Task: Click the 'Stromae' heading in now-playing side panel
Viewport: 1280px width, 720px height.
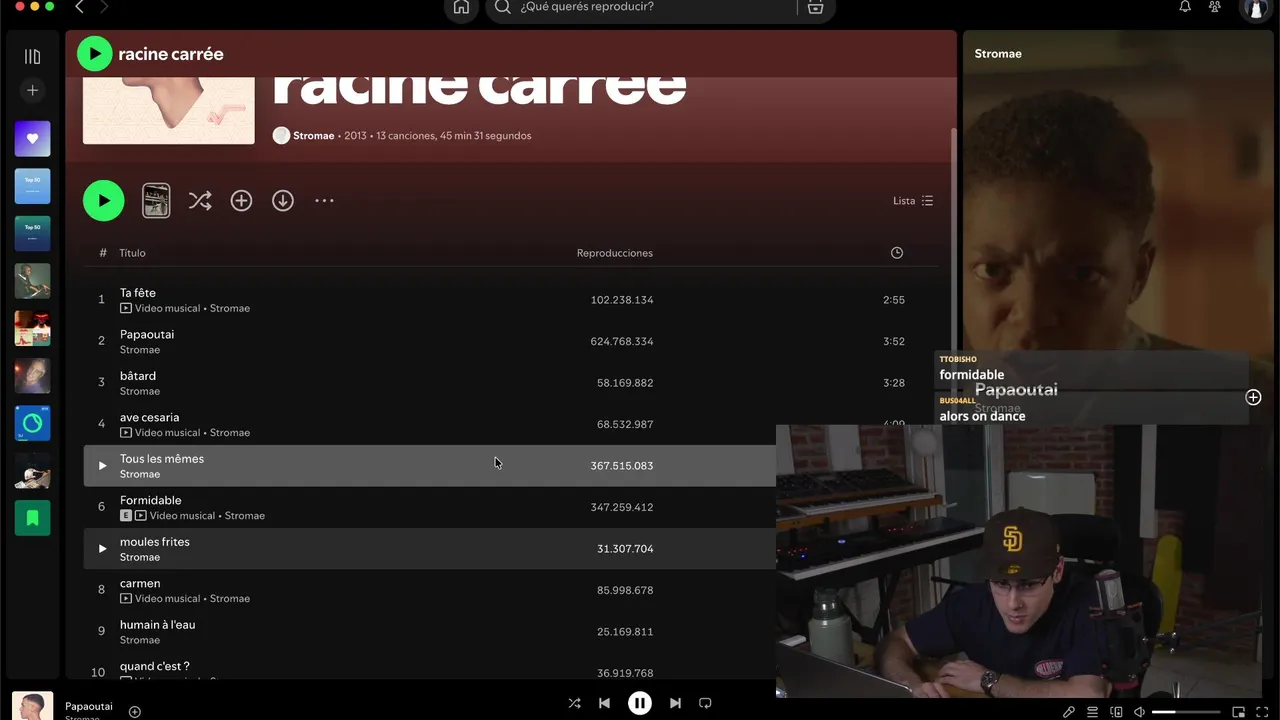Action: click(x=998, y=54)
